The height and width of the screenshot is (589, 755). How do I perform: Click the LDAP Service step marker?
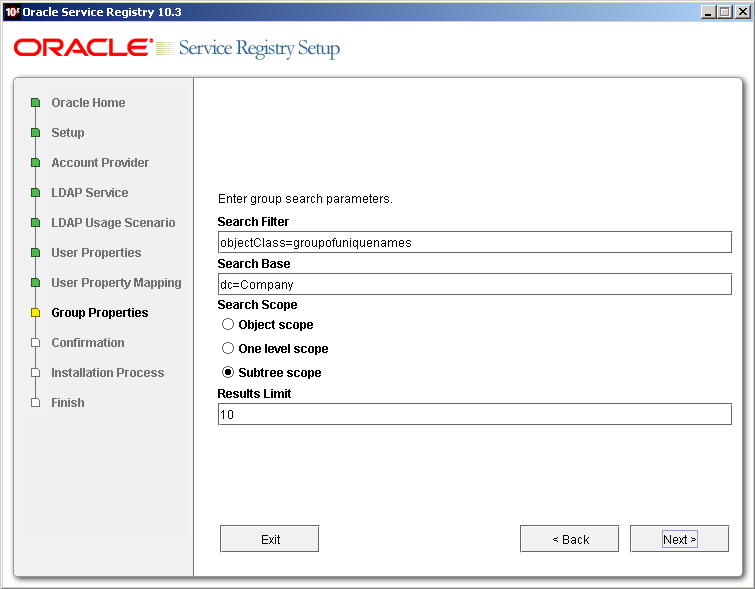point(36,193)
